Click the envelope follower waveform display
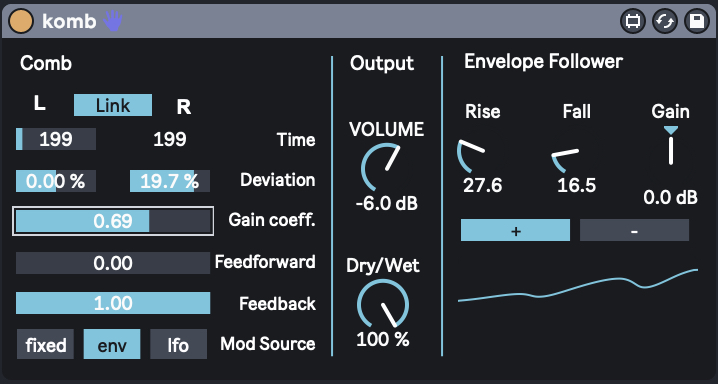Image resolution: width=718 pixels, height=384 pixels. pos(578,286)
